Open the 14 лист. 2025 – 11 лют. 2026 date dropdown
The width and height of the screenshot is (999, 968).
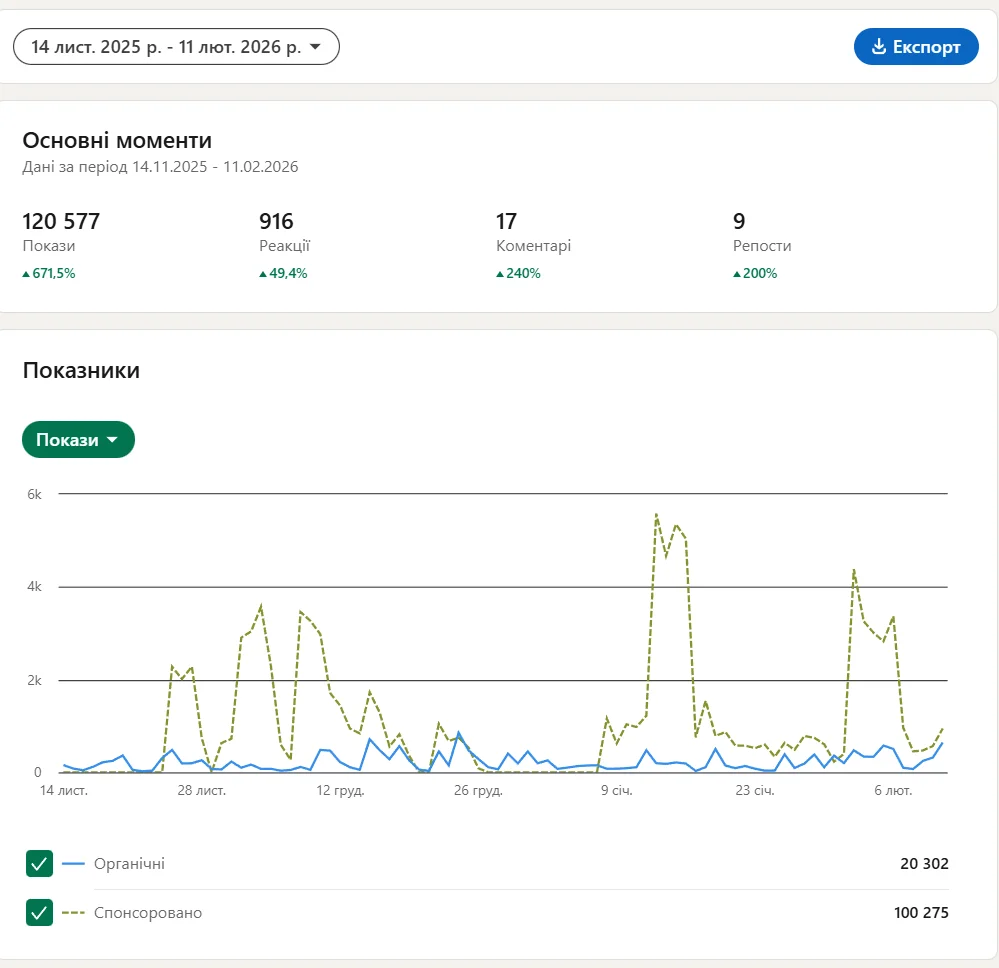176,47
